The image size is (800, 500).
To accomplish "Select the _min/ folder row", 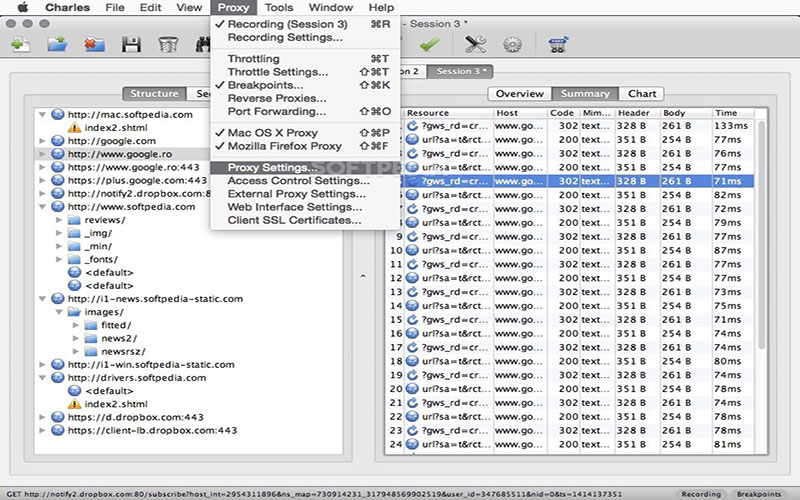I will click(x=189, y=246).
